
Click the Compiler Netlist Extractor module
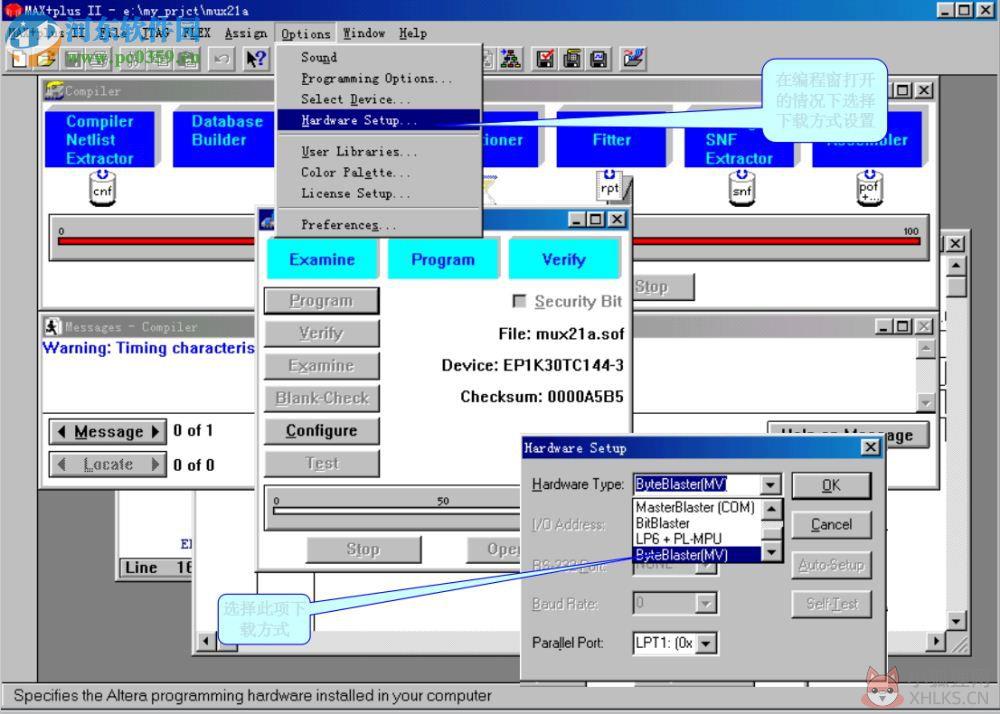(99, 140)
